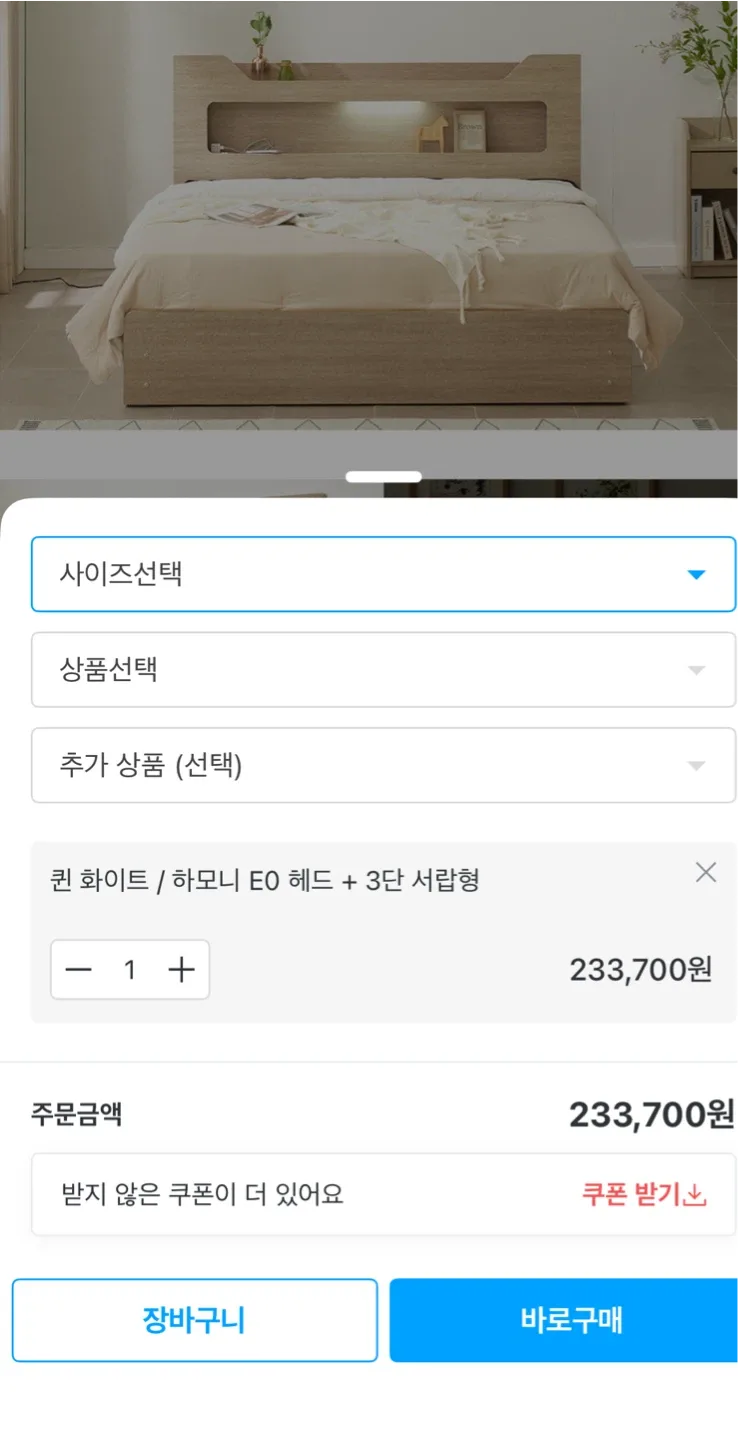Decrease quantity with the minus icon
Screen dimensions: 738x1440
(x=78, y=970)
